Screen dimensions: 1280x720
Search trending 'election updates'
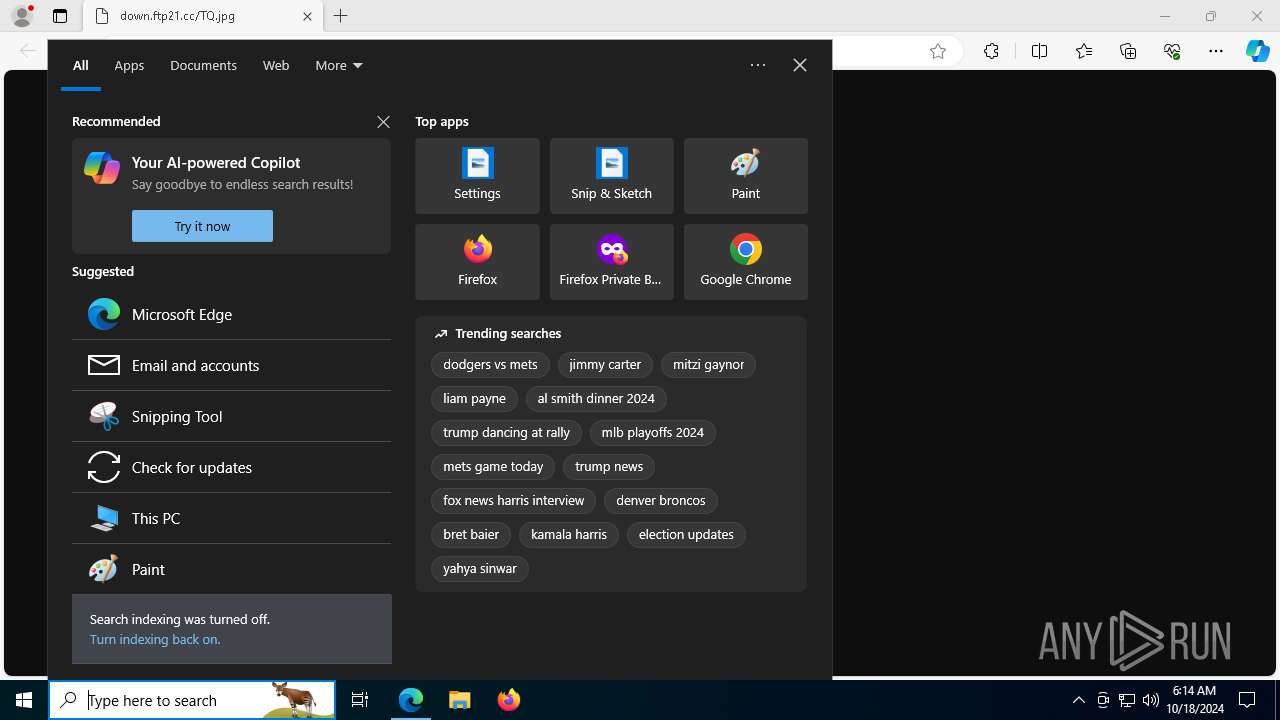[x=686, y=535]
